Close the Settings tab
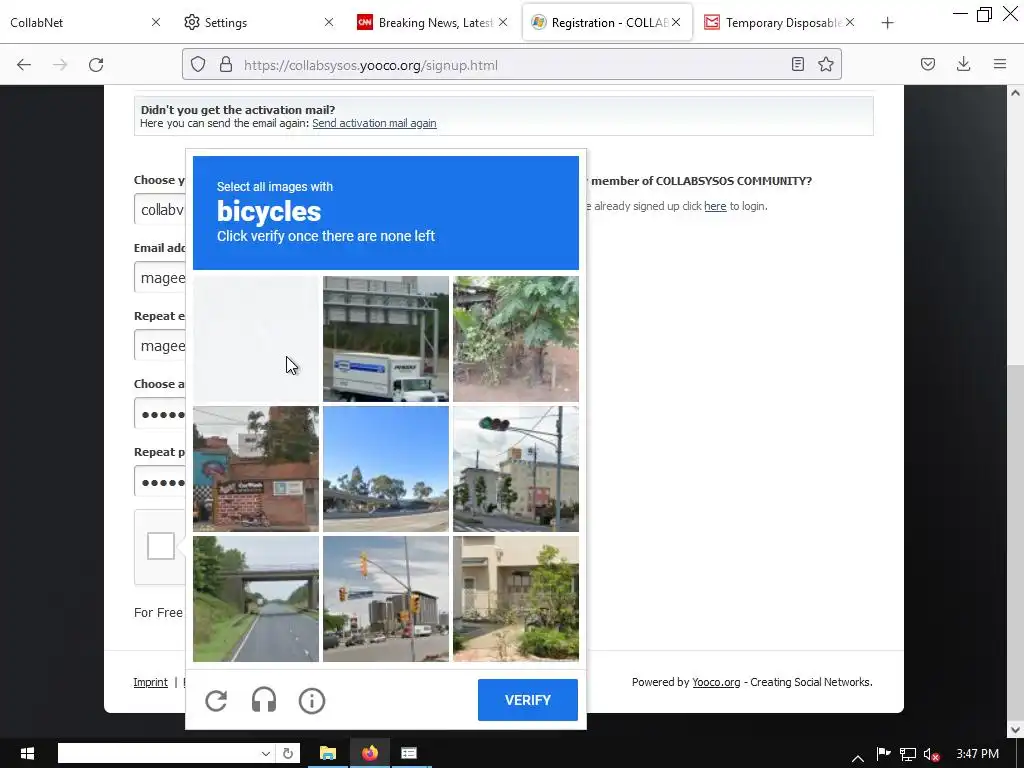 pyautogui.click(x=329, y=22)
